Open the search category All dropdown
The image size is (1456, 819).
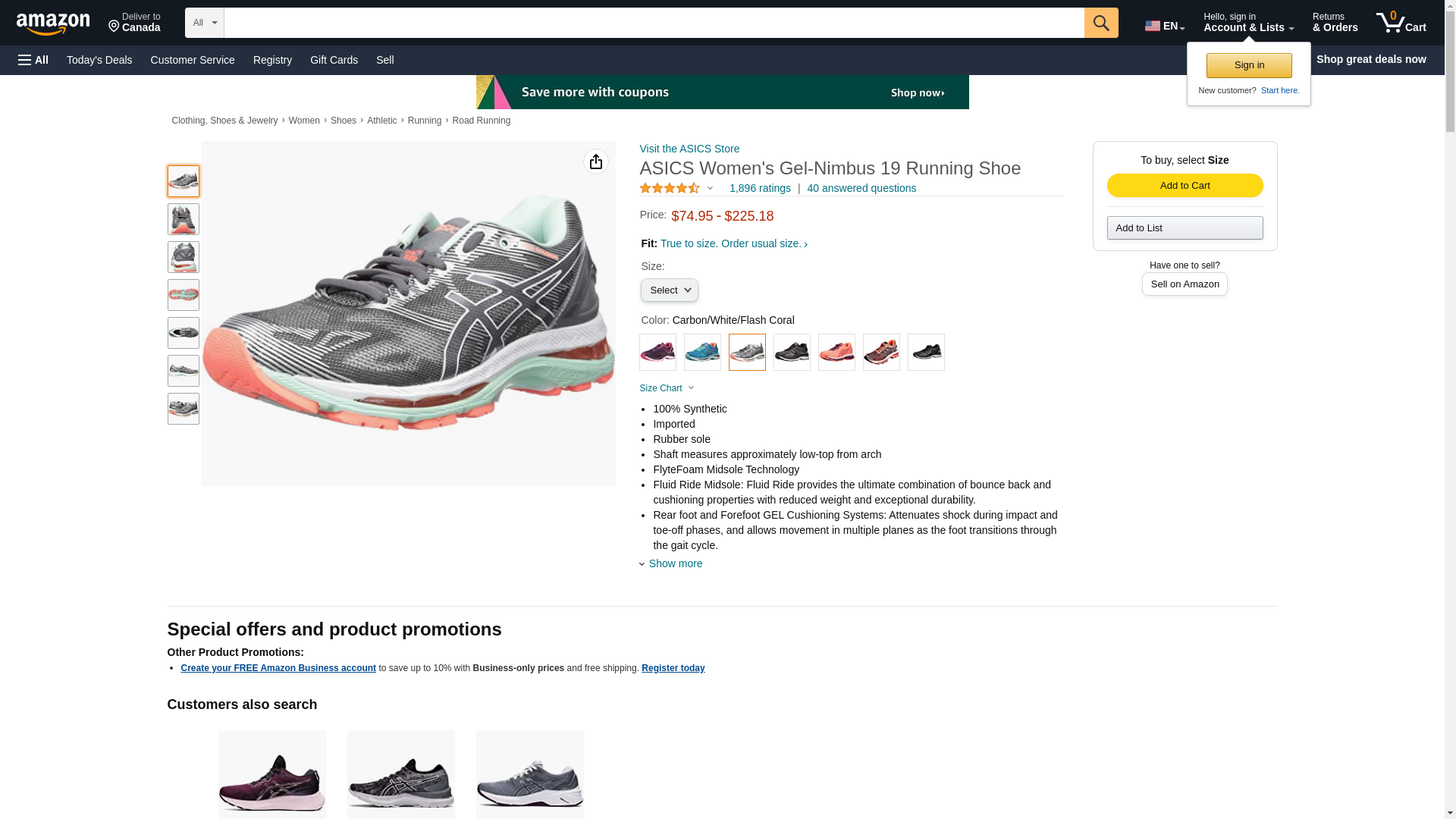(x=204, y=23)
